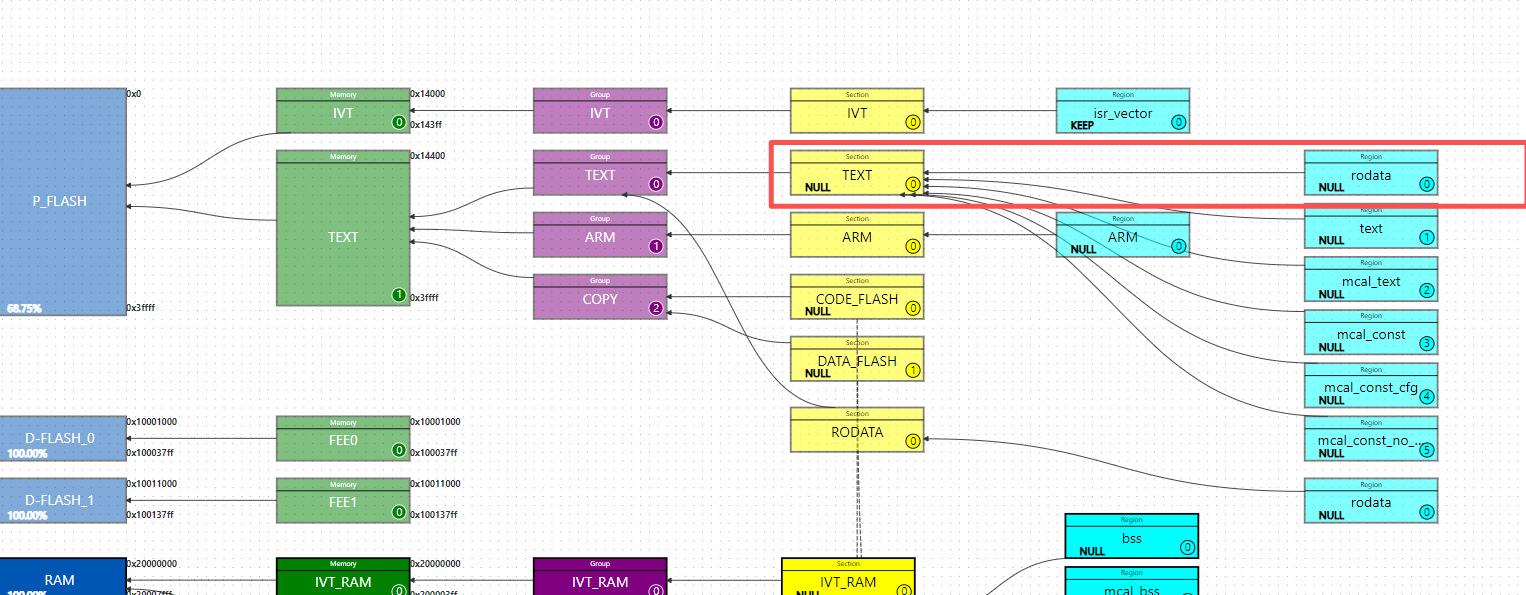Click index badge 5 on mcal_const_no_... Region
Image resolution: width=1526 pixels, height=595 pixels.
click(1427, 450)
